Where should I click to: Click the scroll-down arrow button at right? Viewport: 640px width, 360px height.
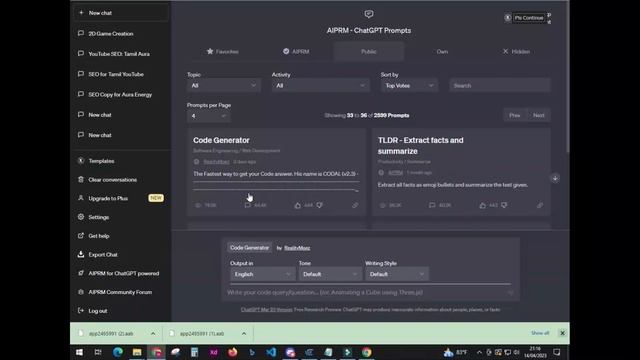(x=555, y=178)
